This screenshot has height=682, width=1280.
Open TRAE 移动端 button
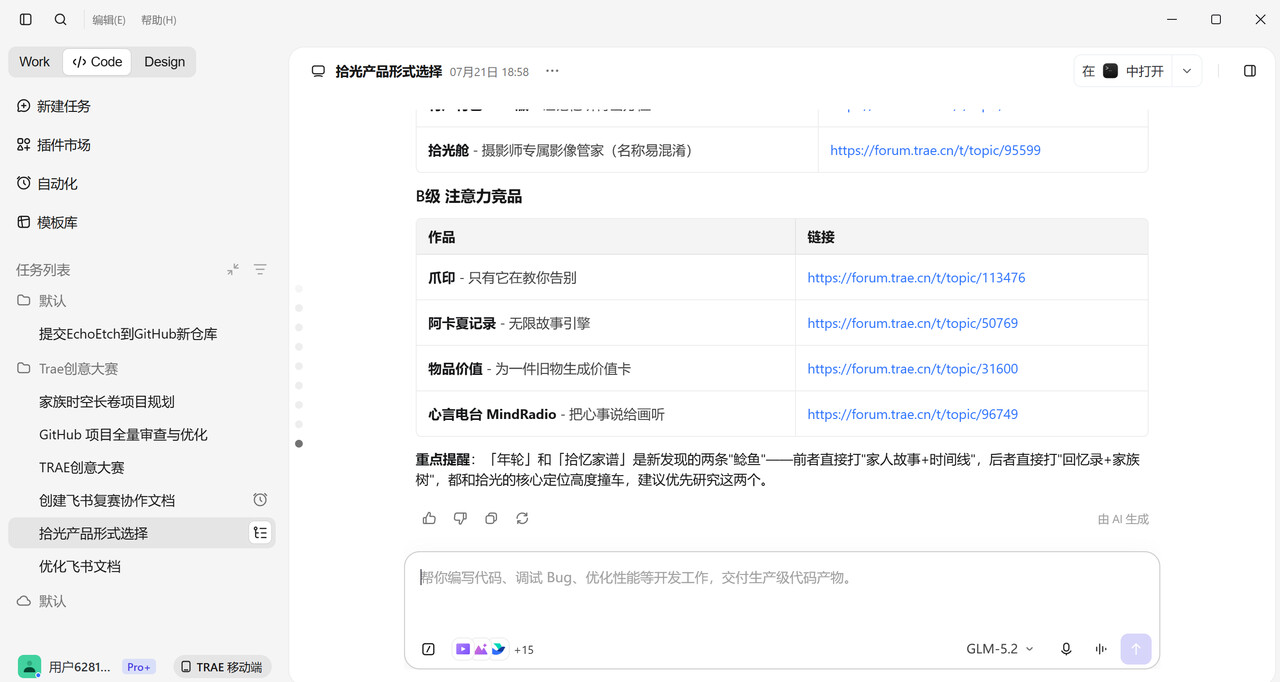[222, 667]
